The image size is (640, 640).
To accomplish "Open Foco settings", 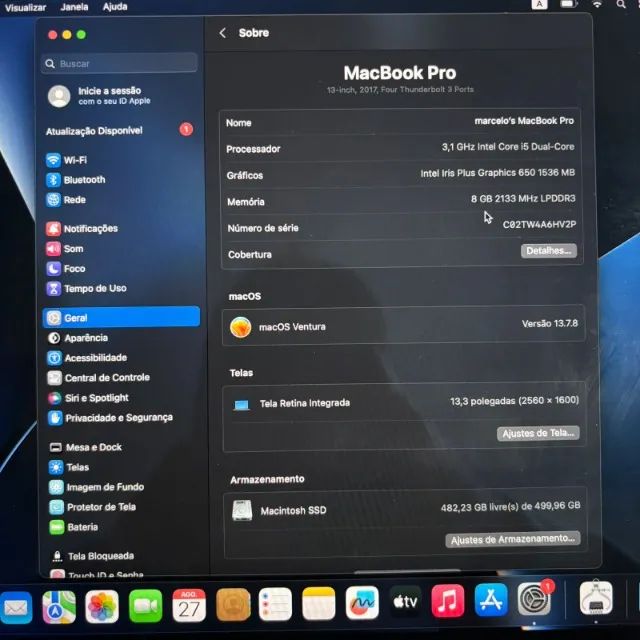I will point(66,269).
